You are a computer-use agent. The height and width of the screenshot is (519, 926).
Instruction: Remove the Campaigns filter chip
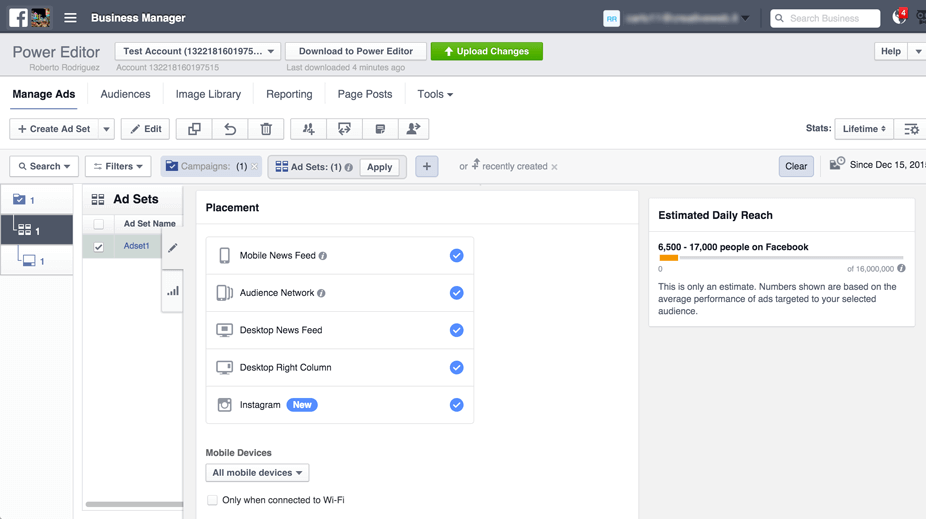point(255,167)
